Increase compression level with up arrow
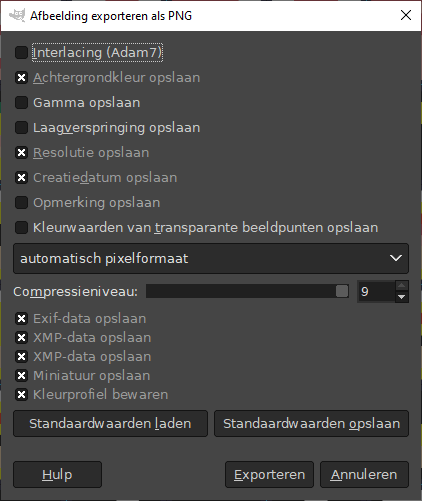 tap(402, 286)
